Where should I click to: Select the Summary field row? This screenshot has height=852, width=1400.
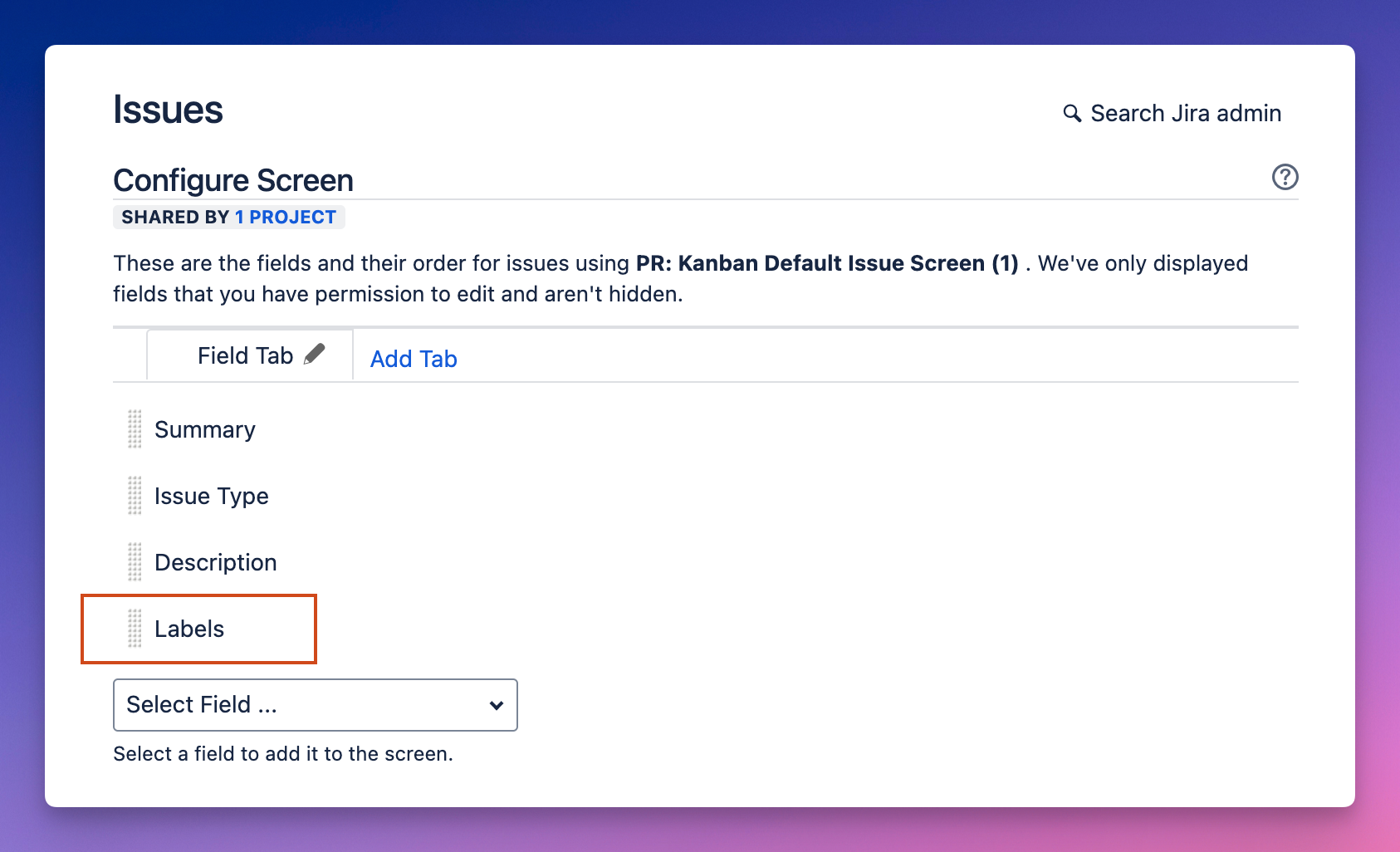204,429
